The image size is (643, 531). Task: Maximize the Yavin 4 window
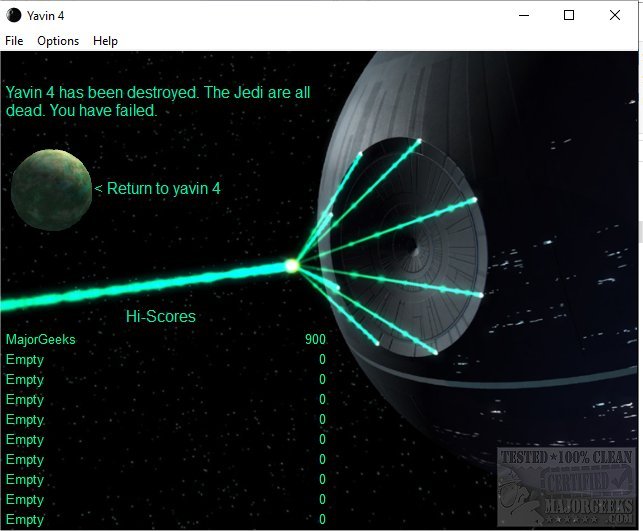click(x=569, y=16)
